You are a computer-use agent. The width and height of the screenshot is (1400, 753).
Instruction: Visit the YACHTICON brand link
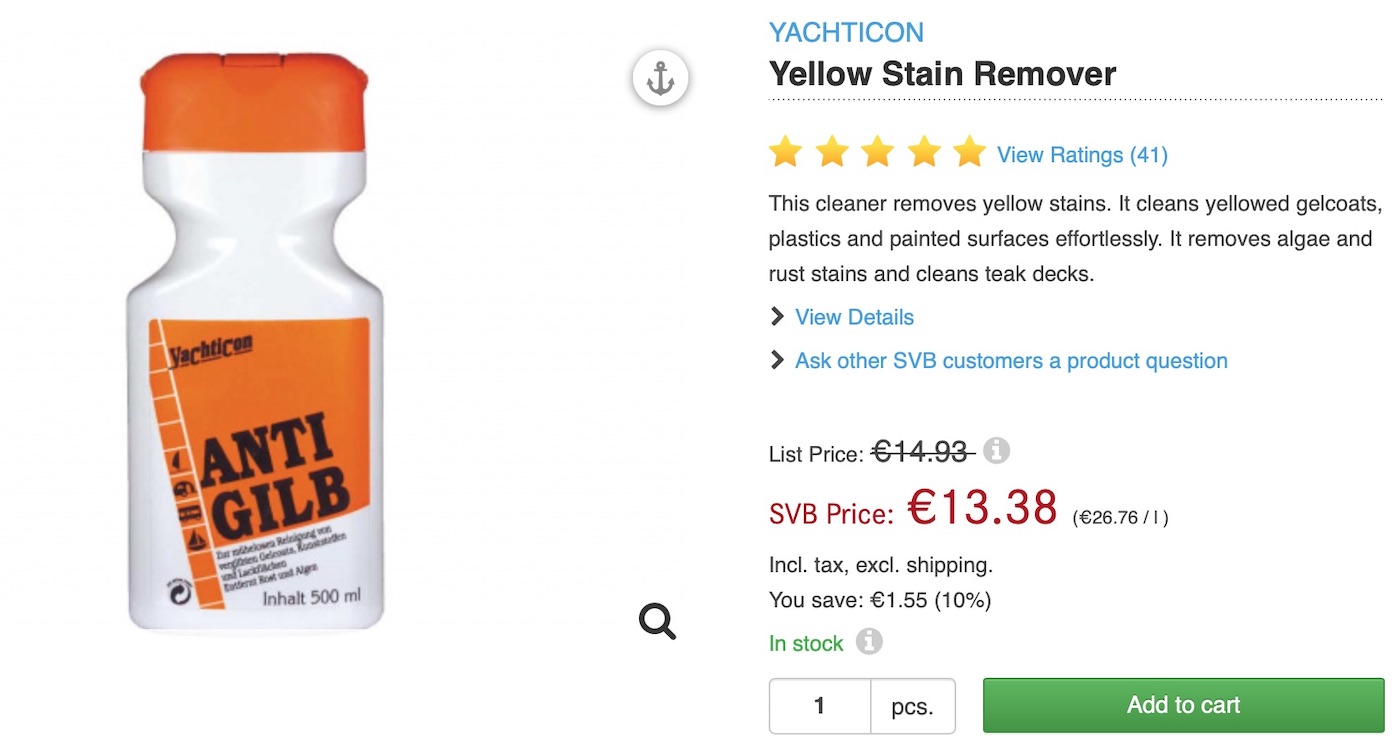point(846,32)
